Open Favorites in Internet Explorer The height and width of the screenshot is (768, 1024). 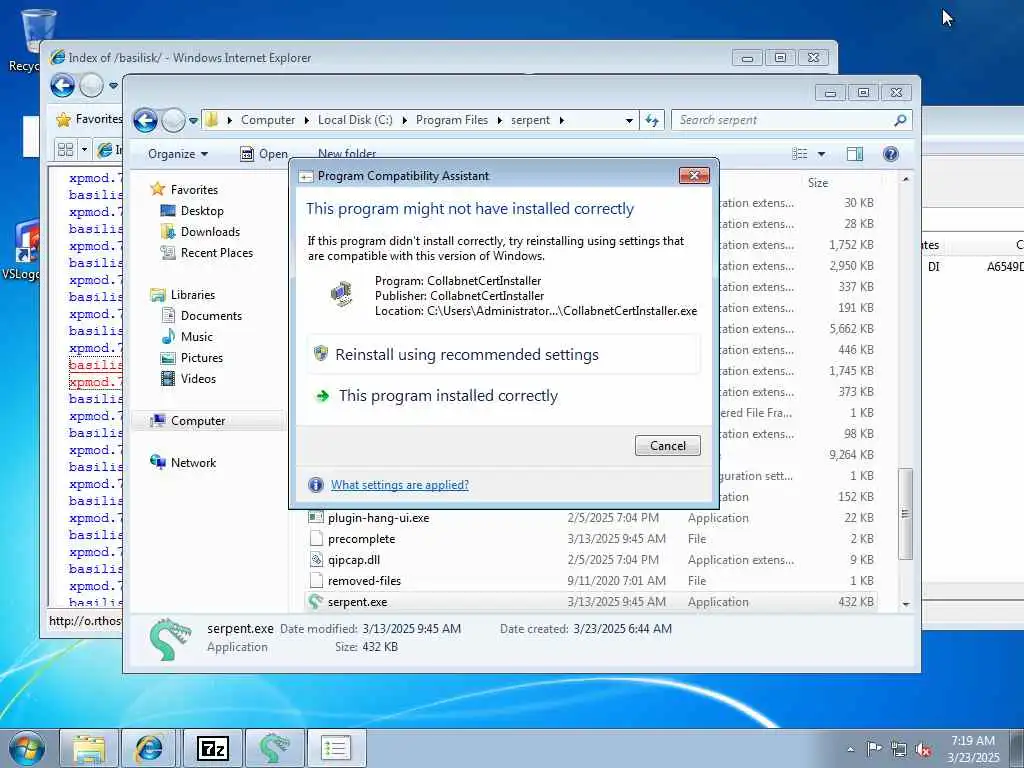pos(89,119)
